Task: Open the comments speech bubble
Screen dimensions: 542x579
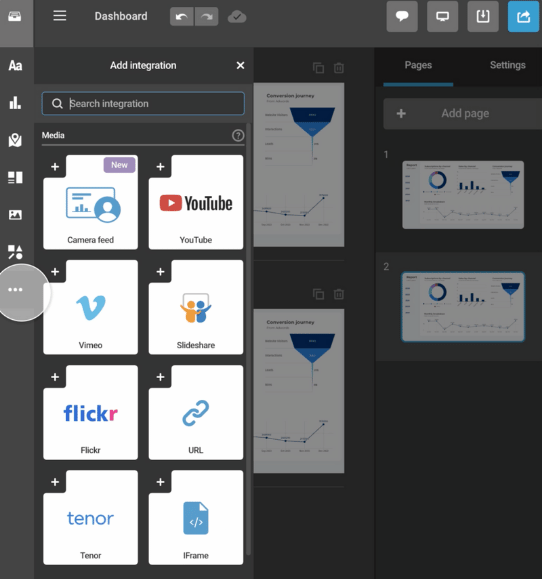Action: (402, 17)
